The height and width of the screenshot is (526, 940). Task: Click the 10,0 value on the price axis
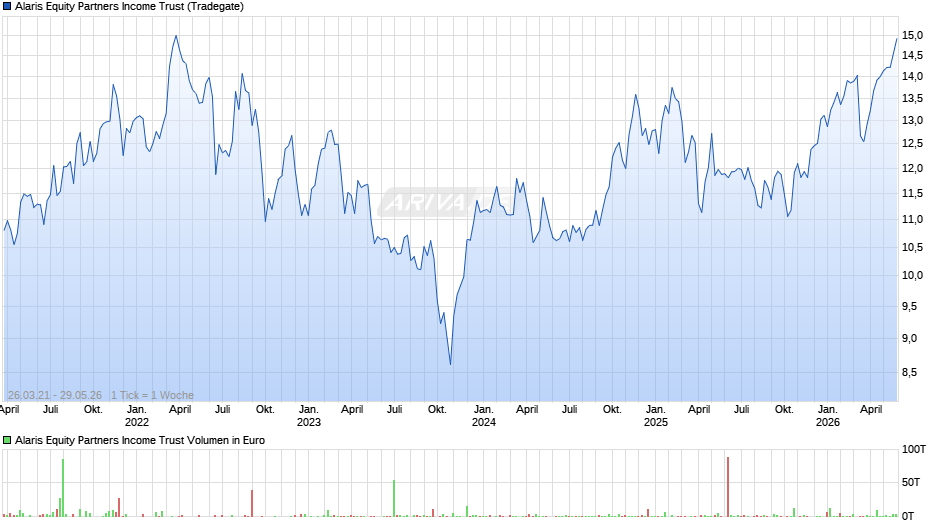click(912, 275)
